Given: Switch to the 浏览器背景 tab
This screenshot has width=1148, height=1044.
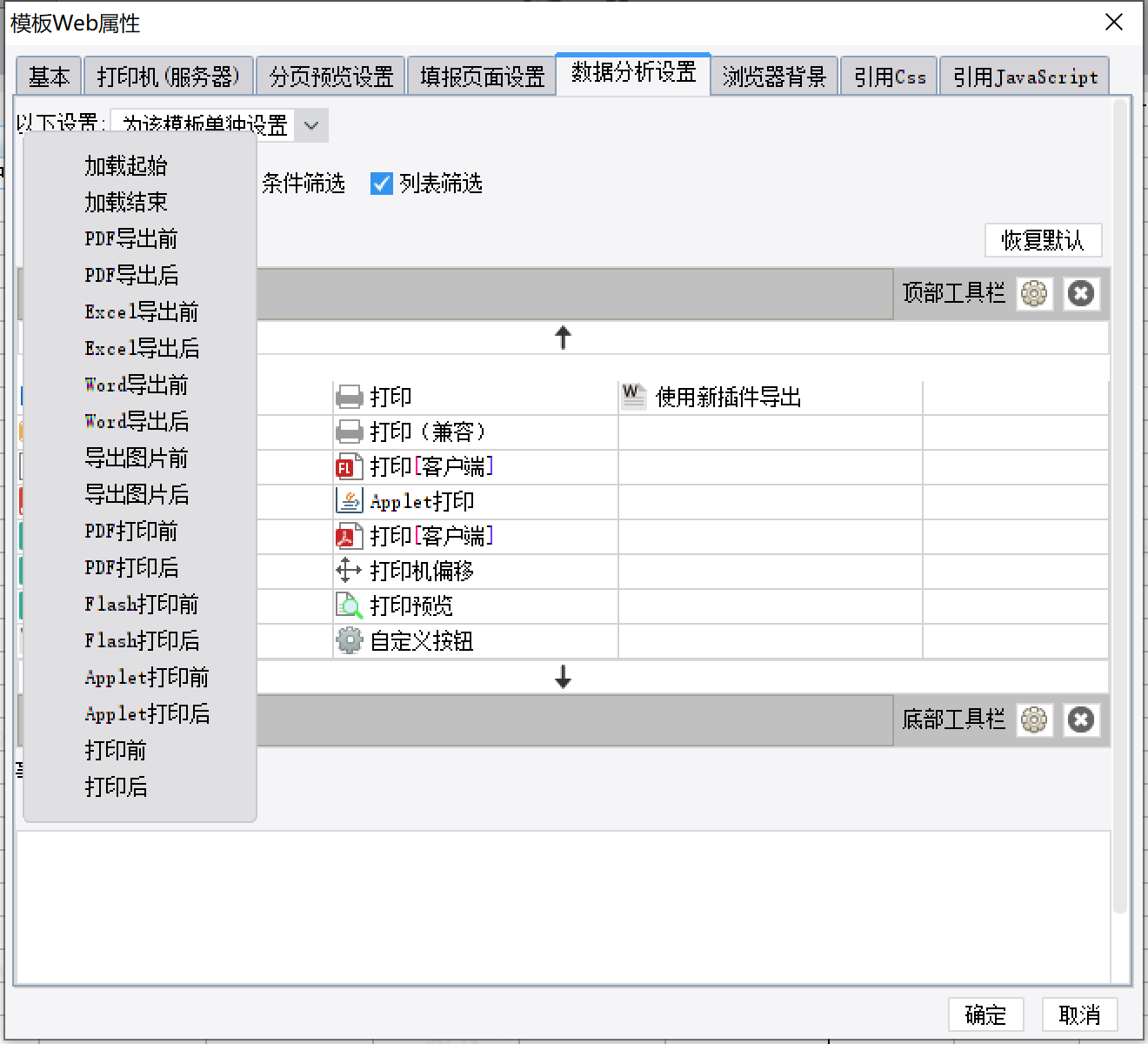Looking at the screenshot, I should pyautogui.click(x=774, y=77).
